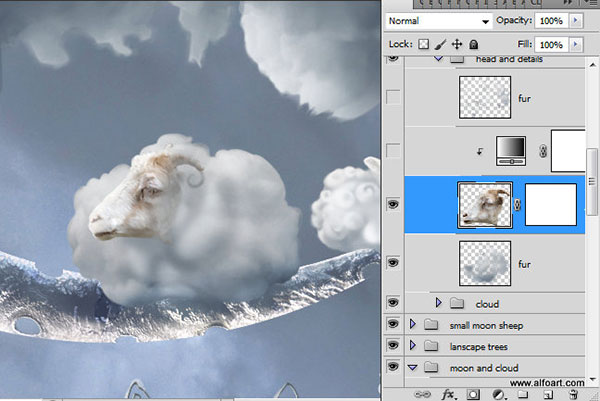Click the lock transparent pixels icon
The width and height of the screenshot is (600, 401).
pyautogui.click(x=423, y=44)
